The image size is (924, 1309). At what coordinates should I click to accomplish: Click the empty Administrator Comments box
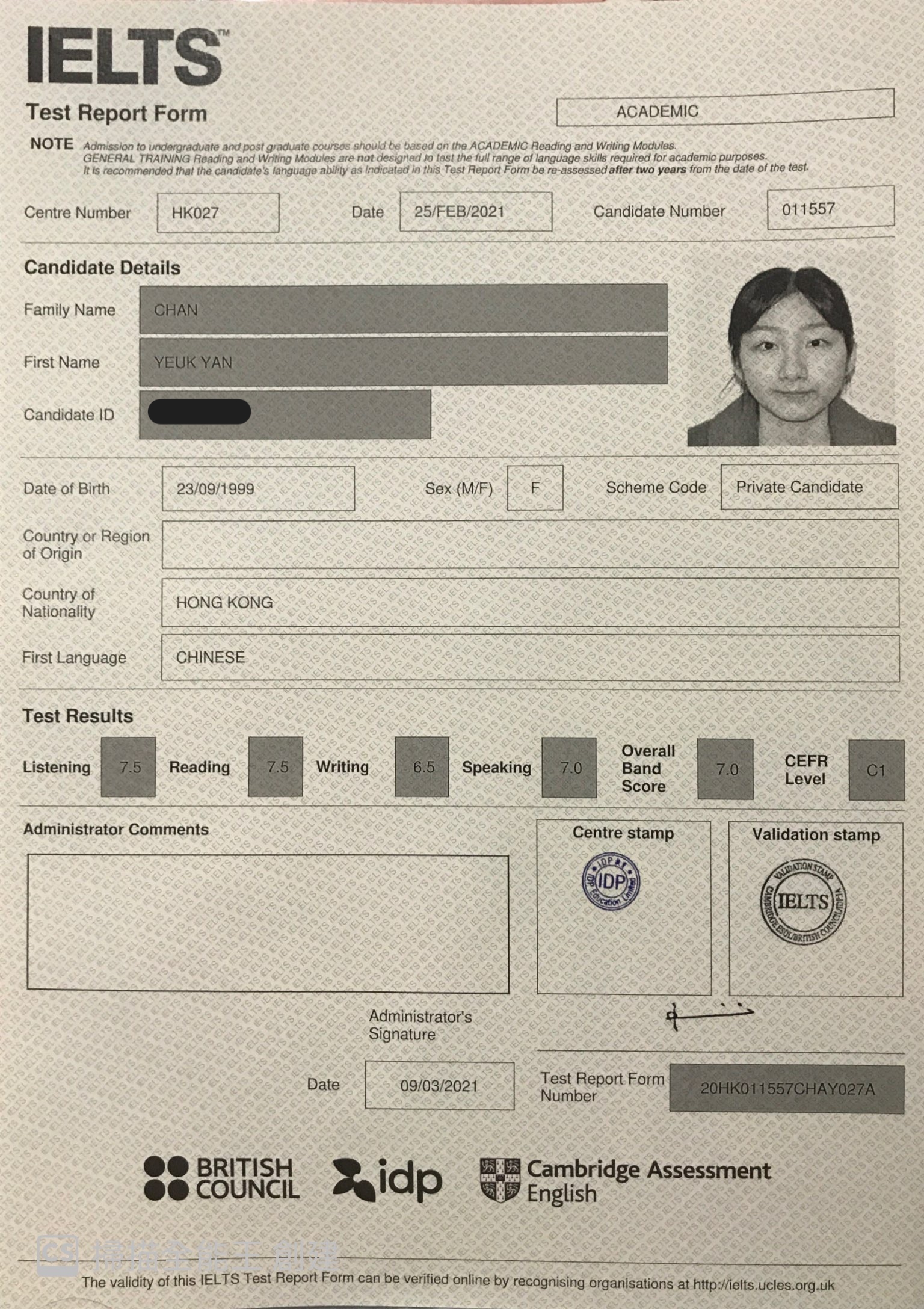[x=268, y=923]
